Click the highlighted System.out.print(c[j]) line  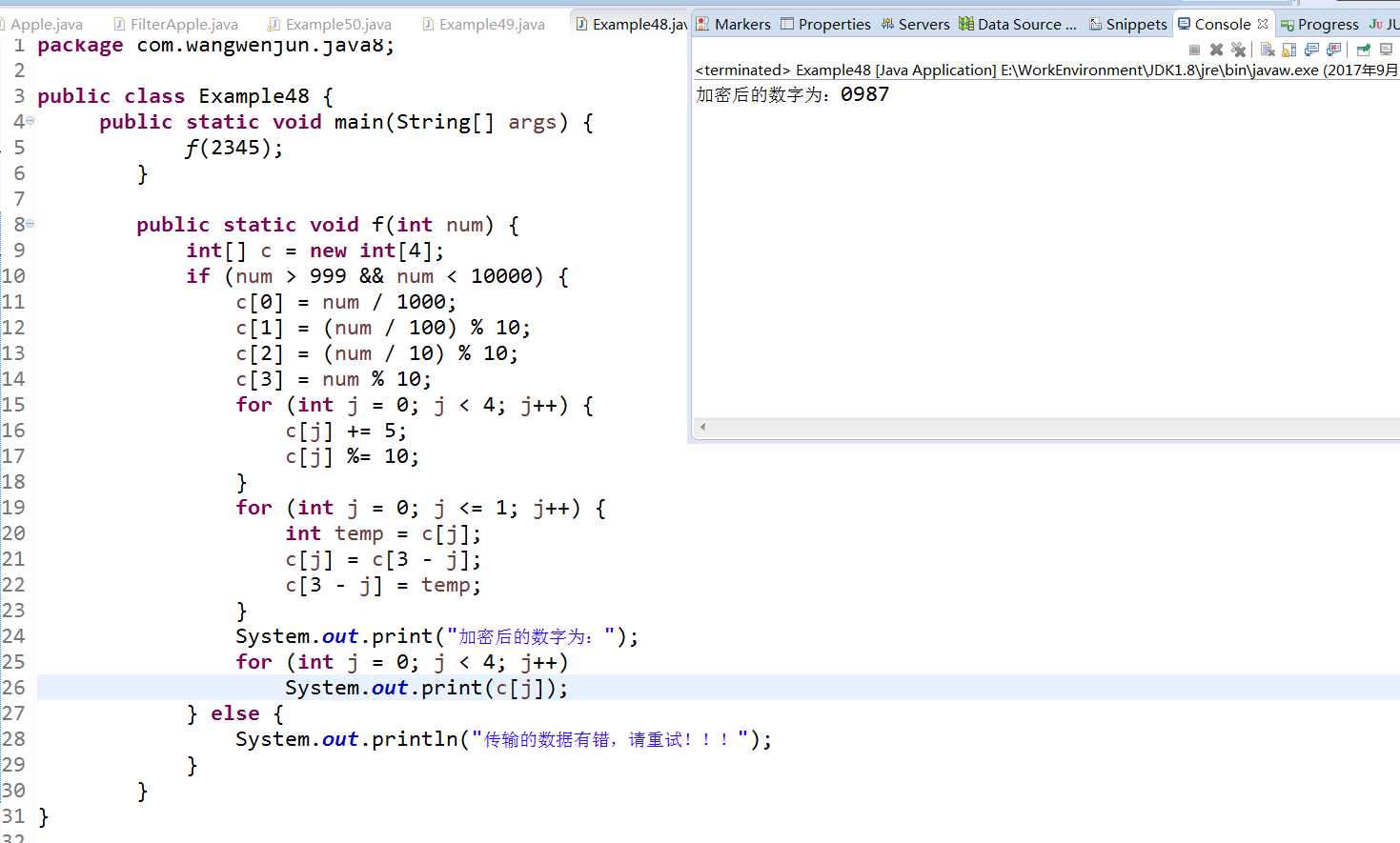click(426, 688)
